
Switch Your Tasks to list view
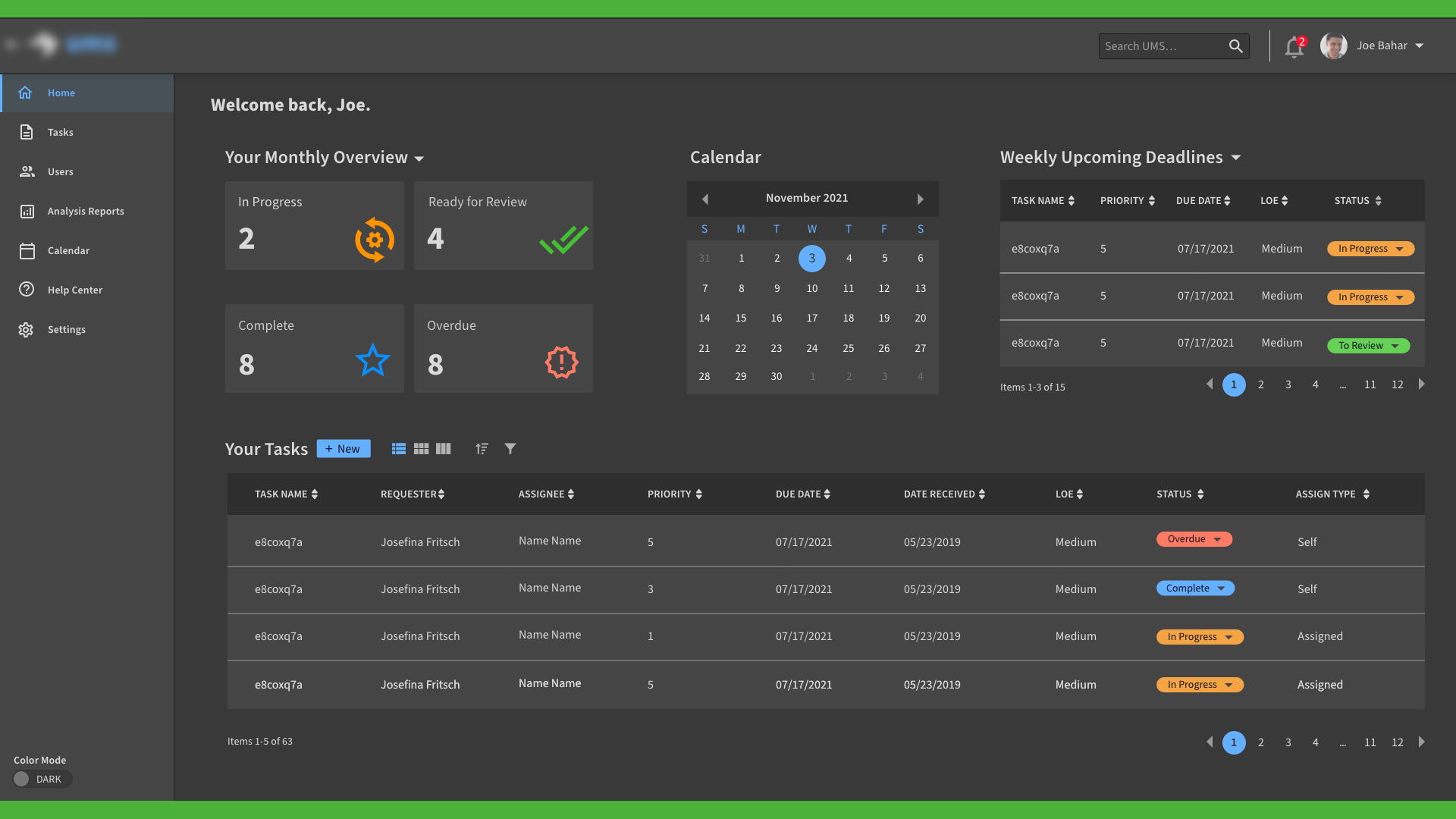pos(398,449)
